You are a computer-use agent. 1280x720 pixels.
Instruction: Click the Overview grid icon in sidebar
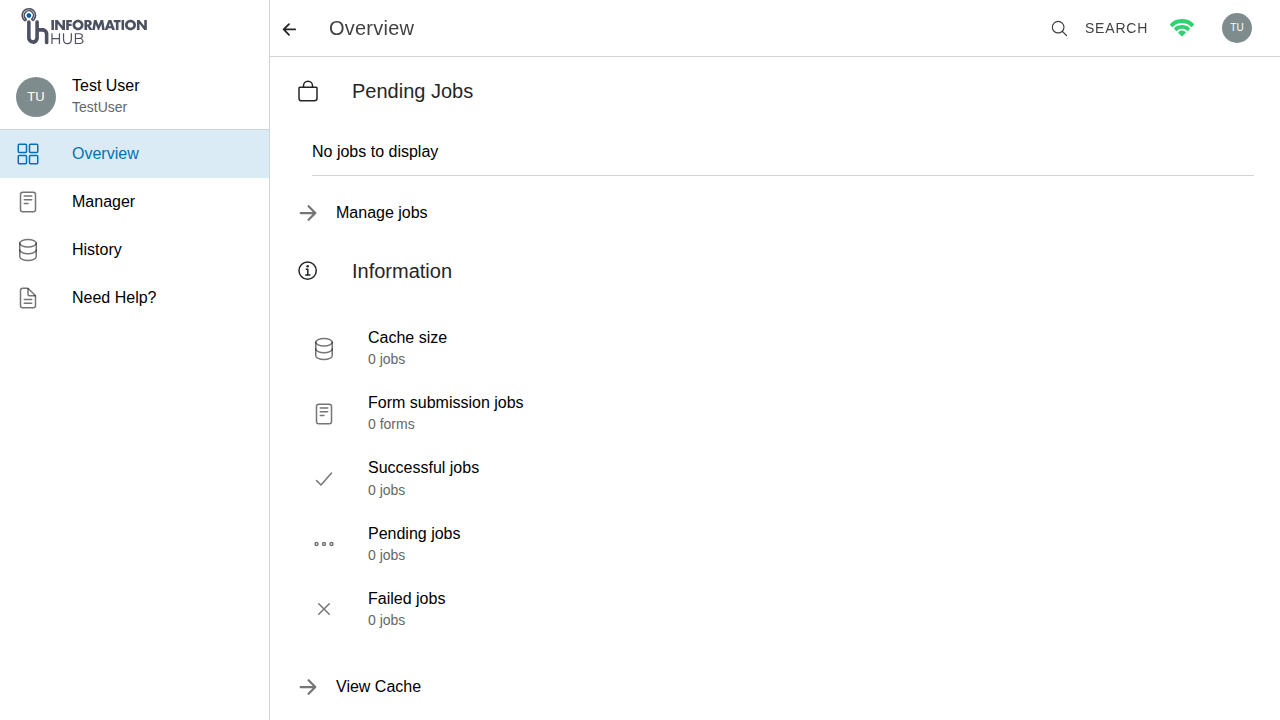(x=28, y=154)
